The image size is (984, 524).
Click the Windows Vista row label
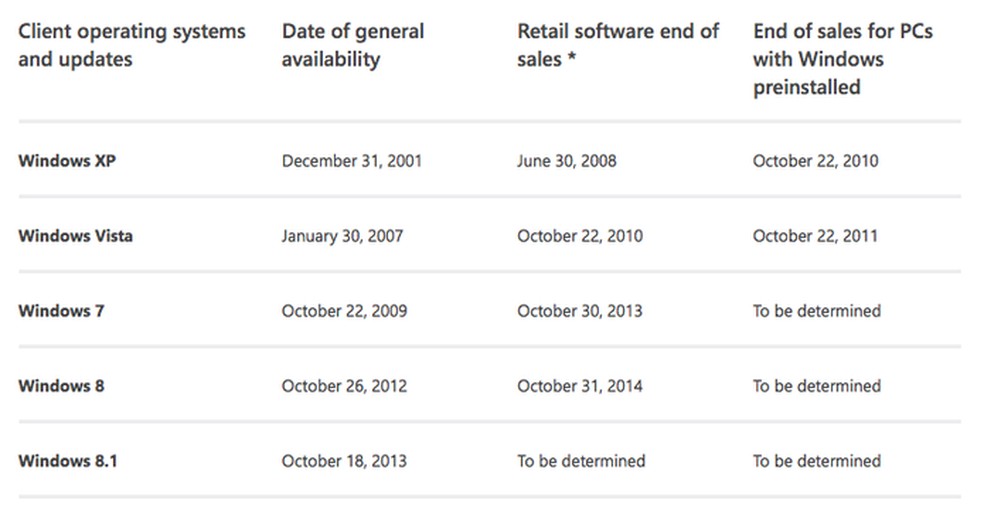75,236
